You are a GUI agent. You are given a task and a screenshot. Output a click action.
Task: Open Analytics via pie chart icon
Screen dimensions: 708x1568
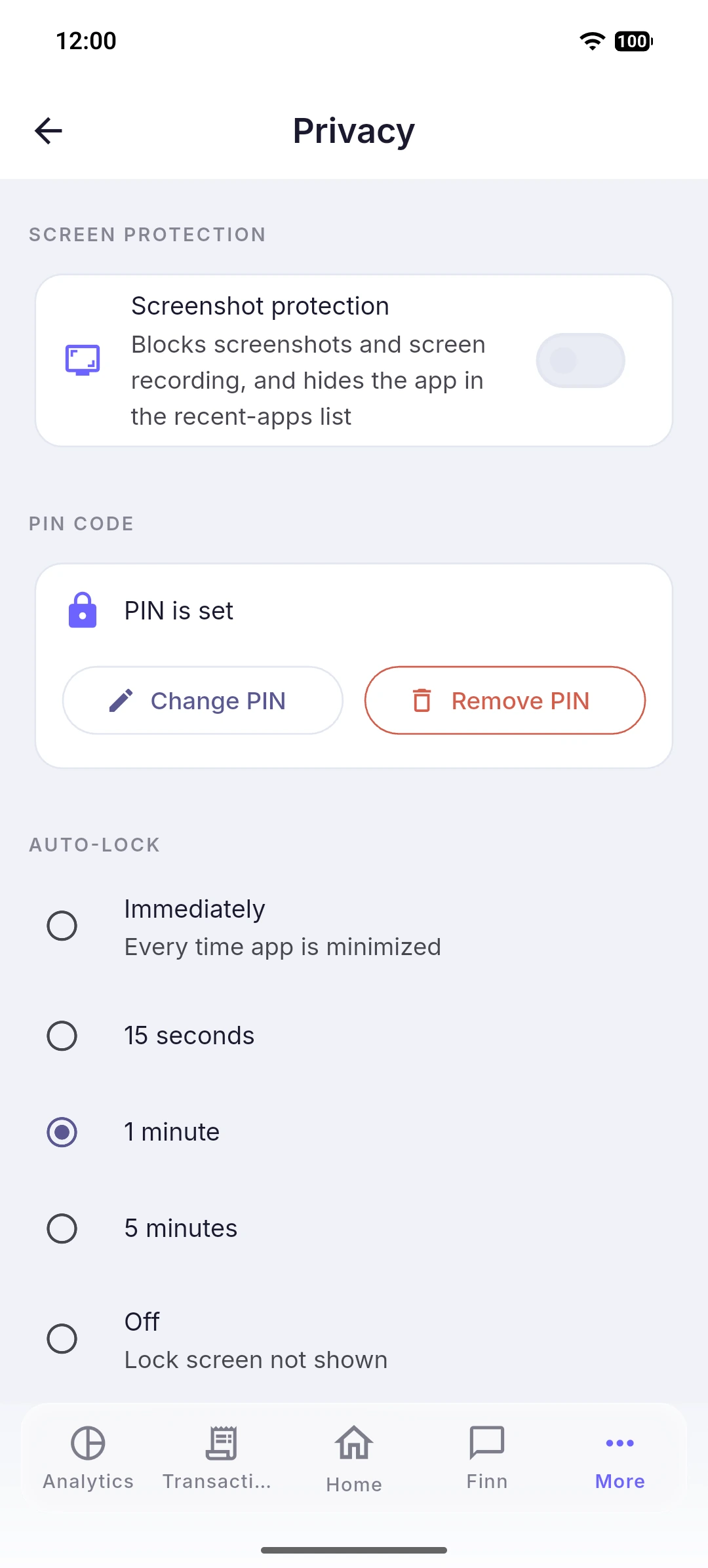point(88,1443)
